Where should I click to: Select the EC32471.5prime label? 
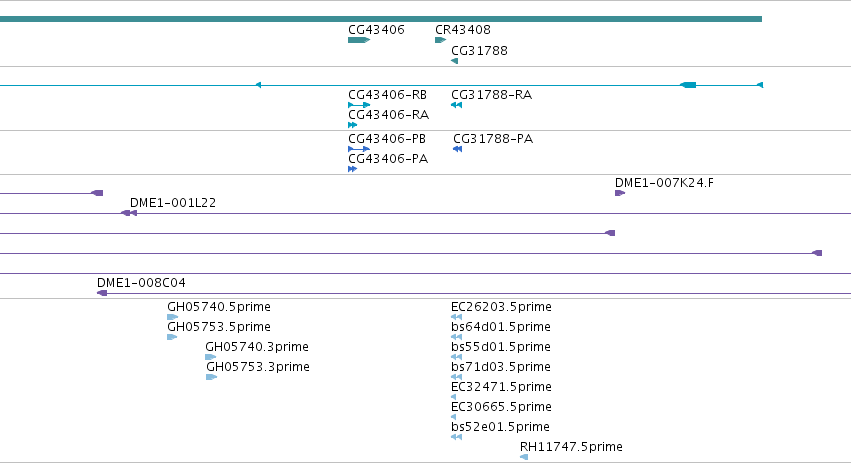coord(501,386)
